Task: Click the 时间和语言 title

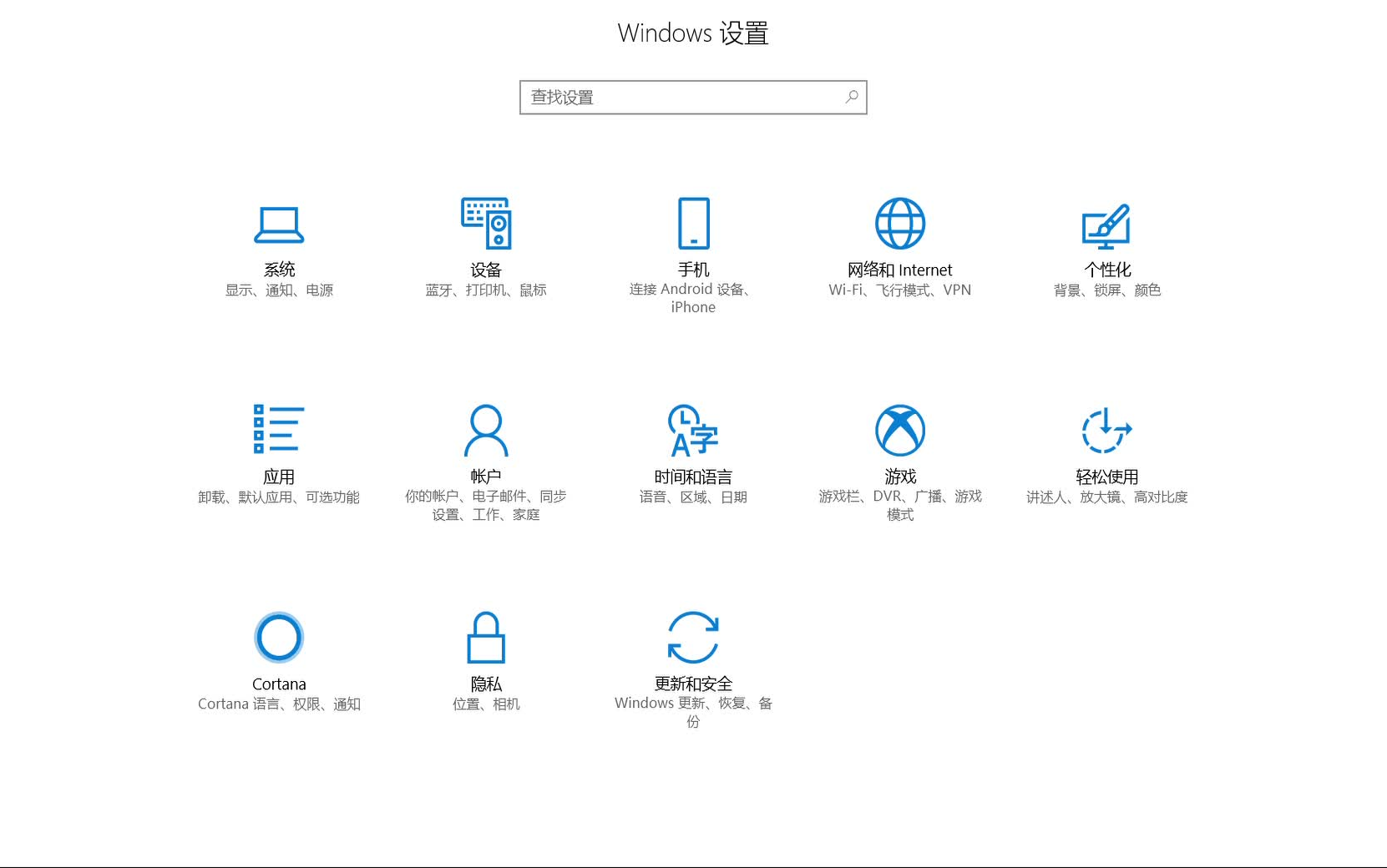Action: point(693,477)
